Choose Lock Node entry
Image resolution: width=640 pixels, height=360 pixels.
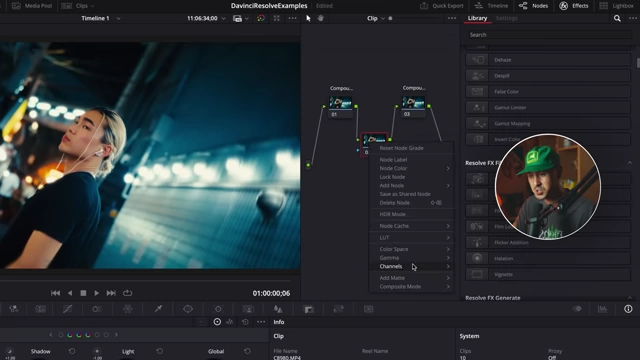(x=411, y=177)
